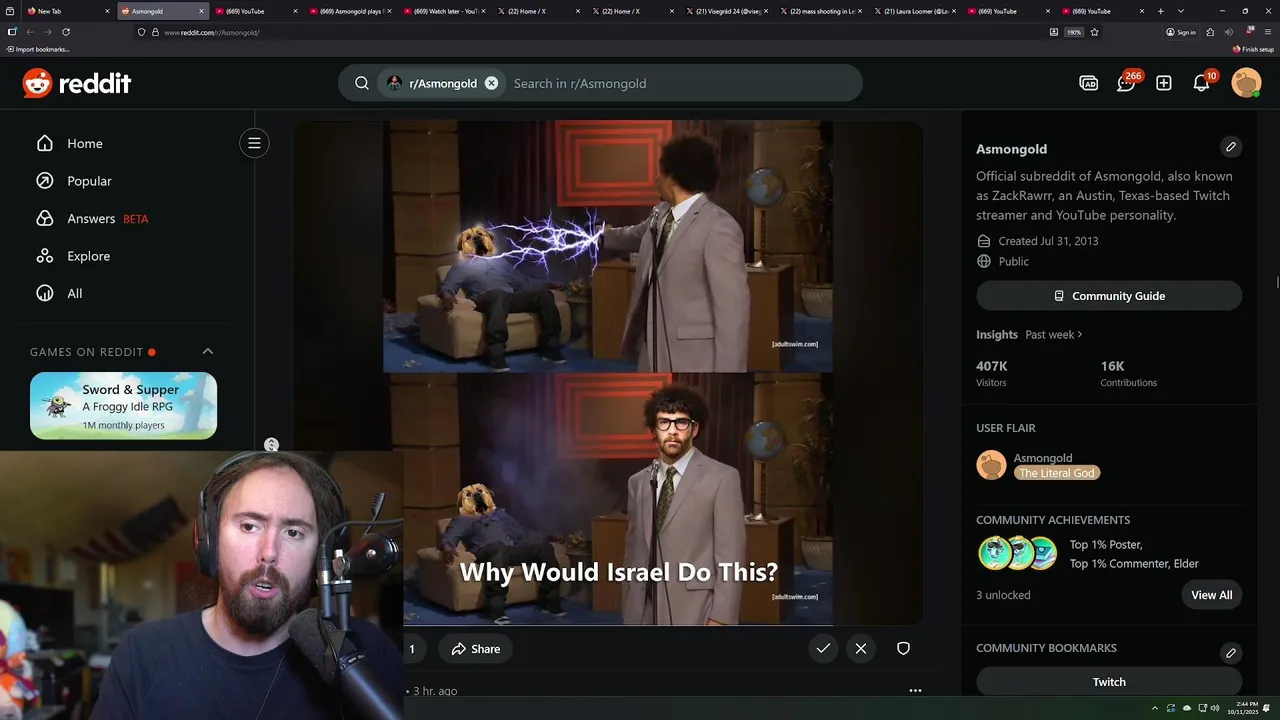The height and width of the screenshot is (720, 1280).
Task: Go to Reddit home via logo
Action: click(77, 83)
